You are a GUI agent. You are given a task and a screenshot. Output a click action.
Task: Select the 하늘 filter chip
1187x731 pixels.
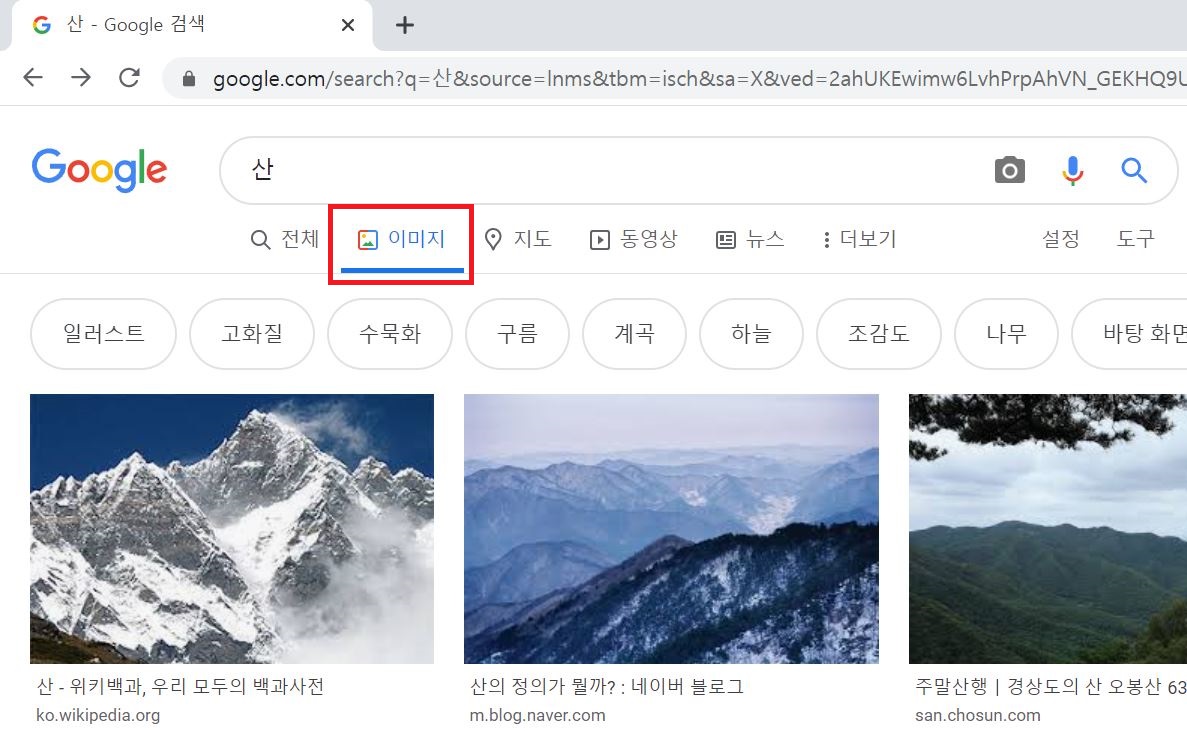pos(751,334)
